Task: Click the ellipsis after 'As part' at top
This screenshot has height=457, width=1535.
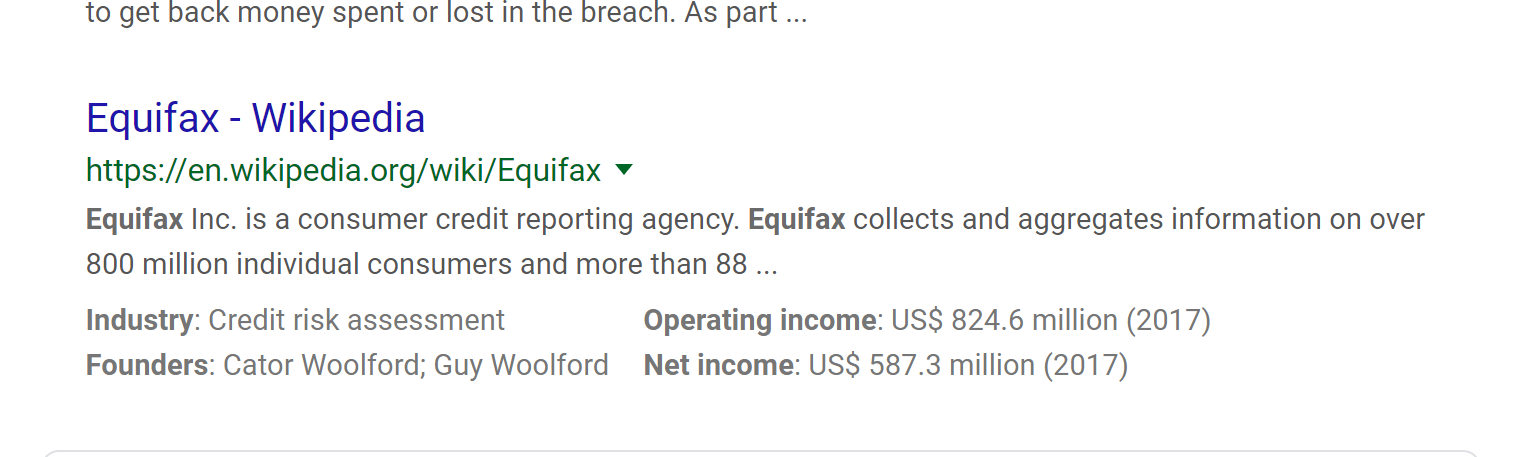Action: (x=795, y=16)
